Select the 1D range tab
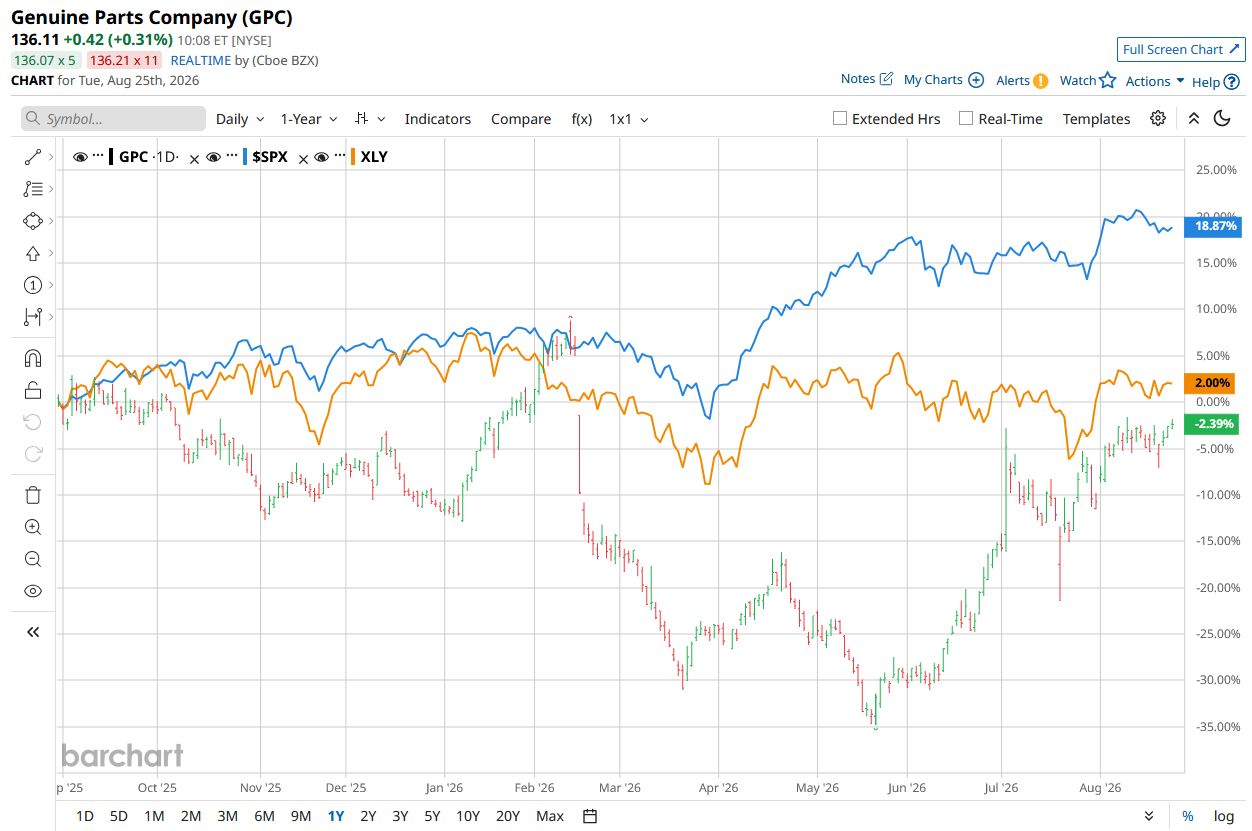Viewport: 1252px width, 831px height. [85, 816]
